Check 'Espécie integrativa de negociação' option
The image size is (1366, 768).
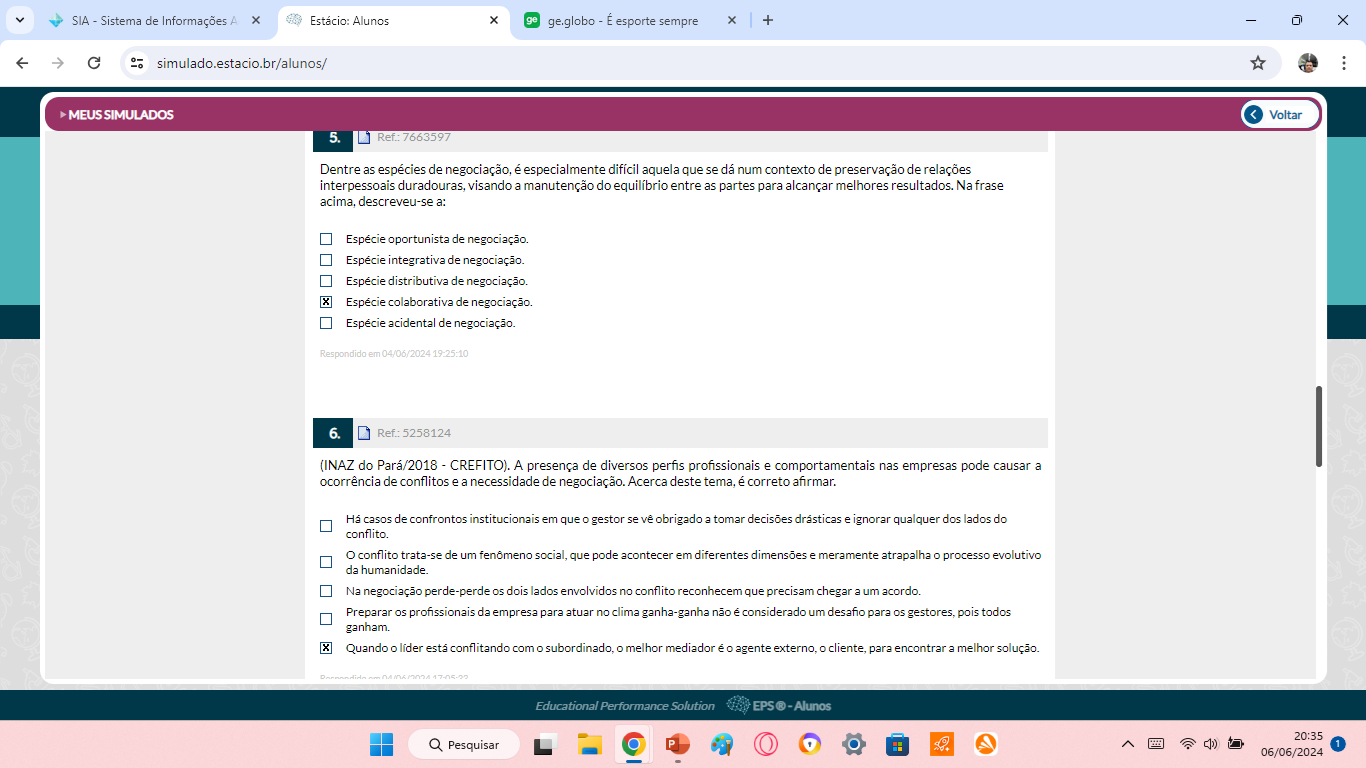click(x=326, y=260)
